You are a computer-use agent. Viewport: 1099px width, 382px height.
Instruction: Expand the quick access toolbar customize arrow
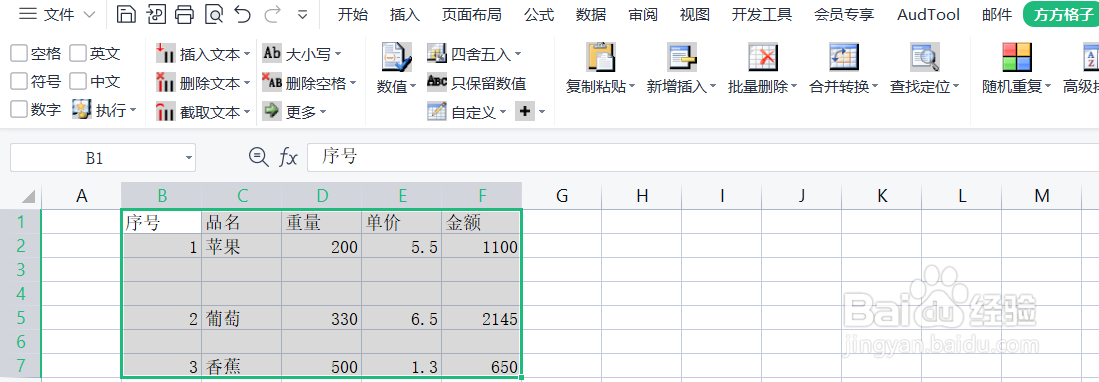tap(303, 14)
